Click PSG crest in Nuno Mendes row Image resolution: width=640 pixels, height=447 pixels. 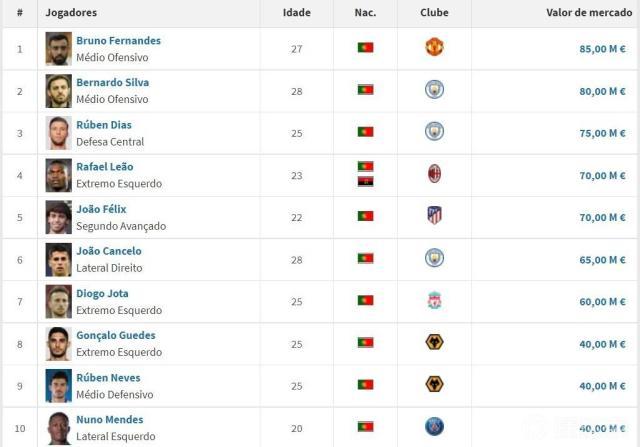[434, 427]
